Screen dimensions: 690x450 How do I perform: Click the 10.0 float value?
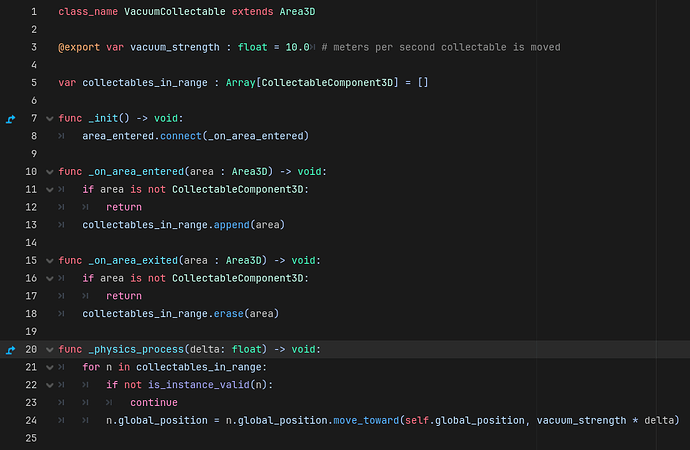[x=297, y=47]
